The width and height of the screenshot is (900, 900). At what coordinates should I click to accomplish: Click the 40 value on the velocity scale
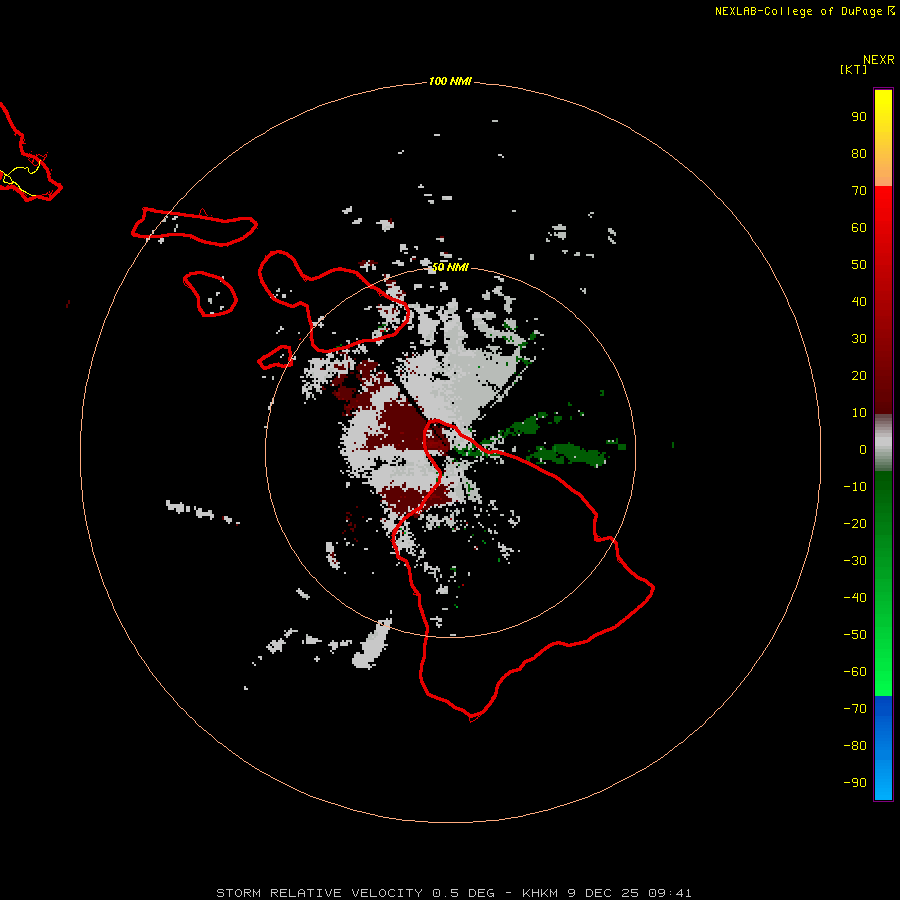(x=859, y=302)
